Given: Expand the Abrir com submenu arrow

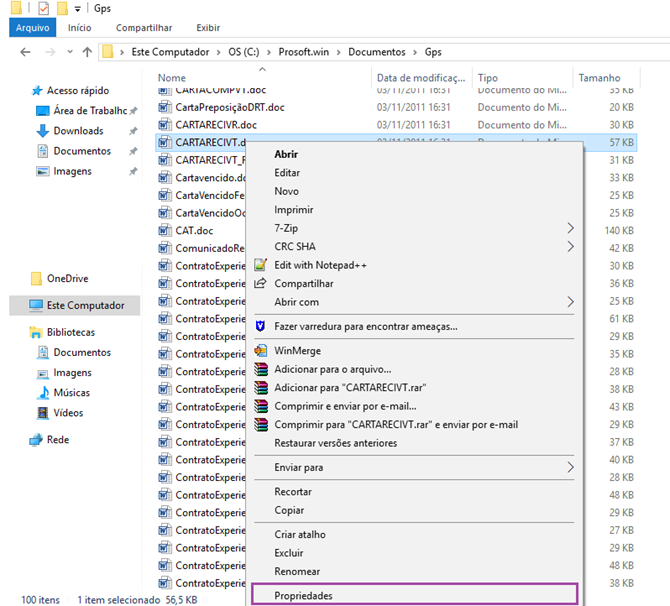Looking at the screenshot, I should tap(570, 302).
